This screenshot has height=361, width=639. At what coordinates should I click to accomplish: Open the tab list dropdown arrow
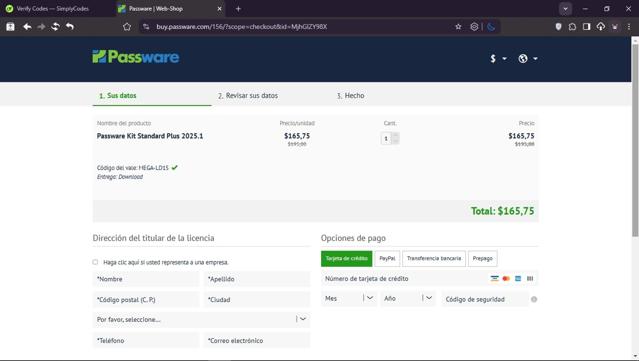coord(565,9)
